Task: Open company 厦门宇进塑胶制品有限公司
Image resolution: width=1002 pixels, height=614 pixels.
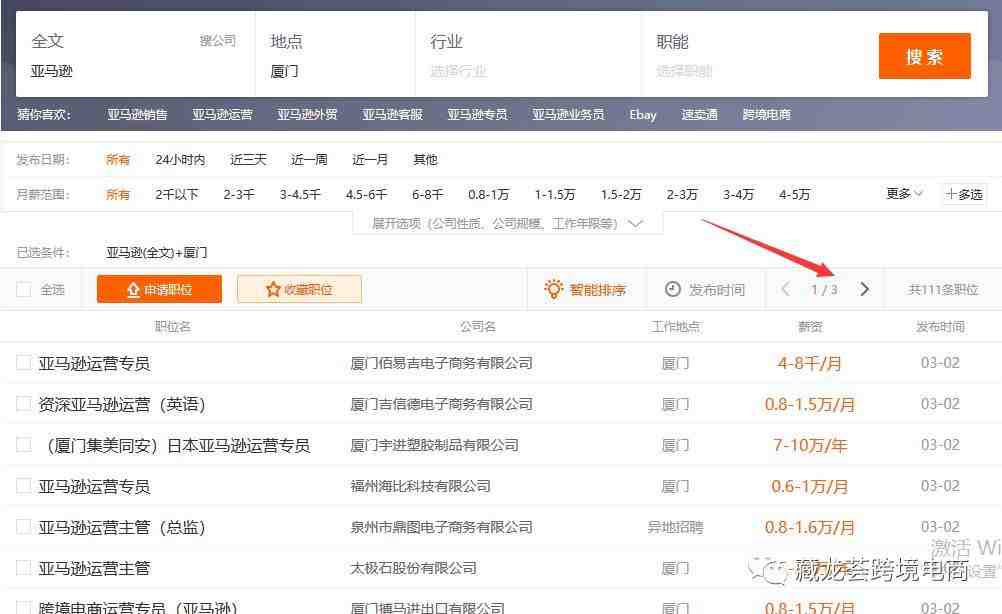Action: 435,445
